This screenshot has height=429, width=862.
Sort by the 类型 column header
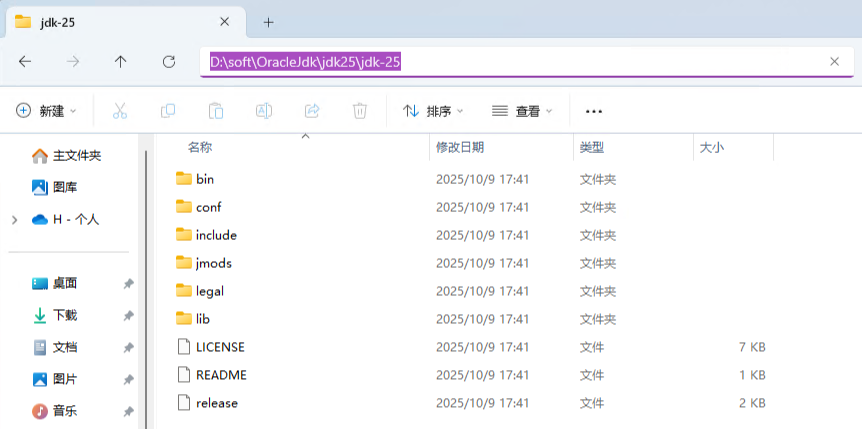[x=592, y=147]
